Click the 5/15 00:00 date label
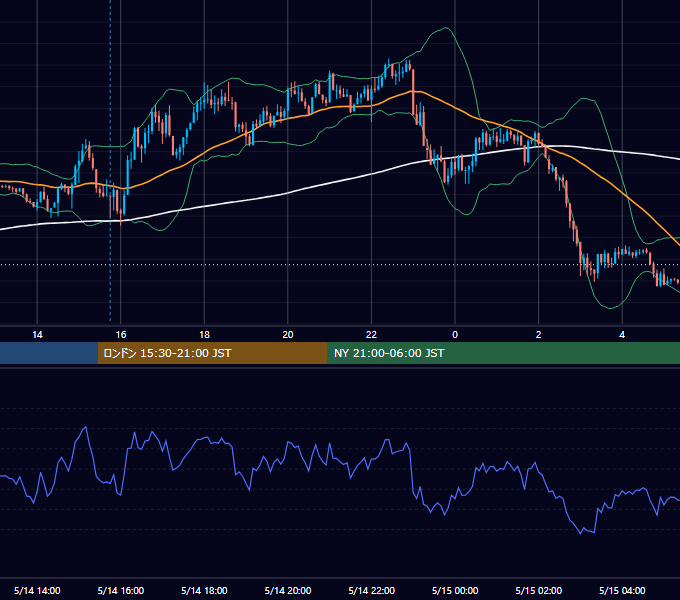The image size is (680, 600). pos(455,590)
